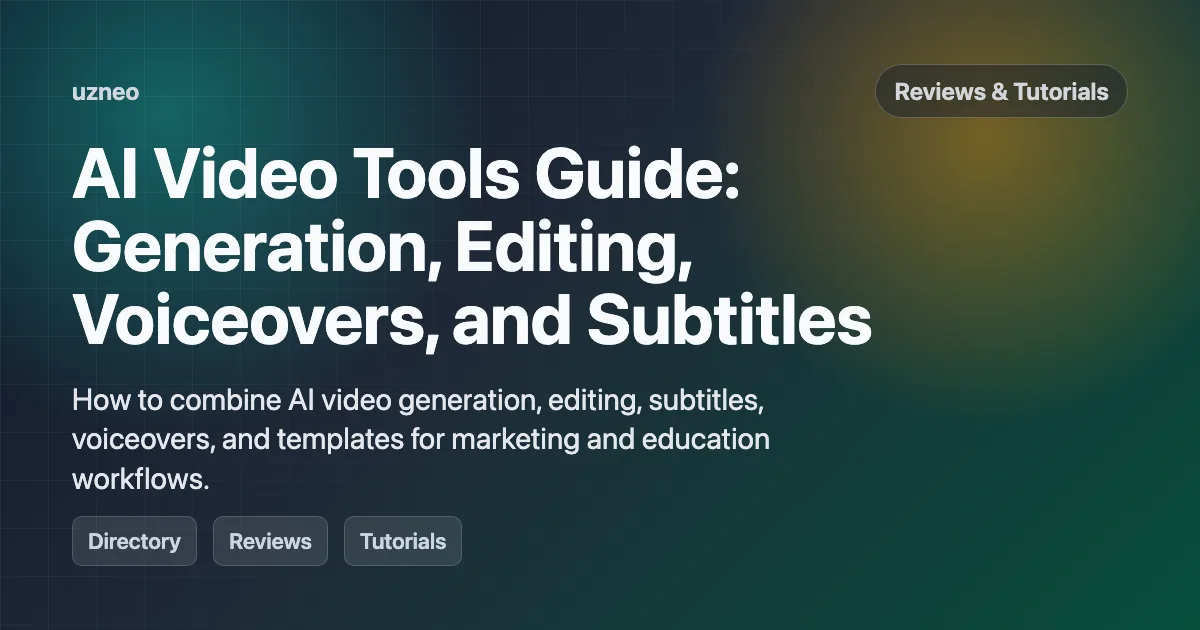Click the headline line "Generation, Editing,"
The width and height of the screenshot is (1200, 630).
click(x=383, y=250)
